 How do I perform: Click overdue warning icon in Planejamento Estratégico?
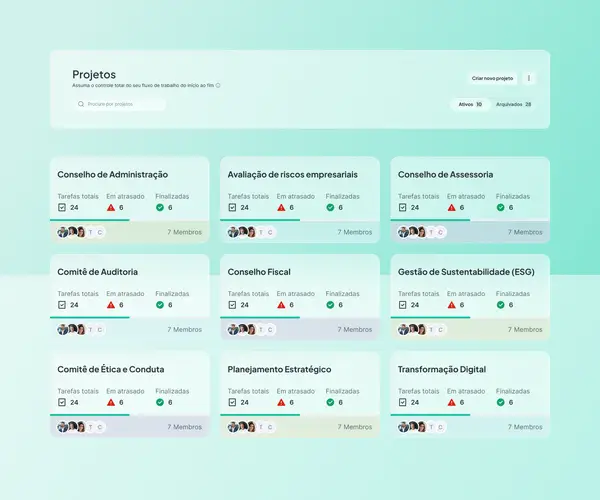[281, 402]
